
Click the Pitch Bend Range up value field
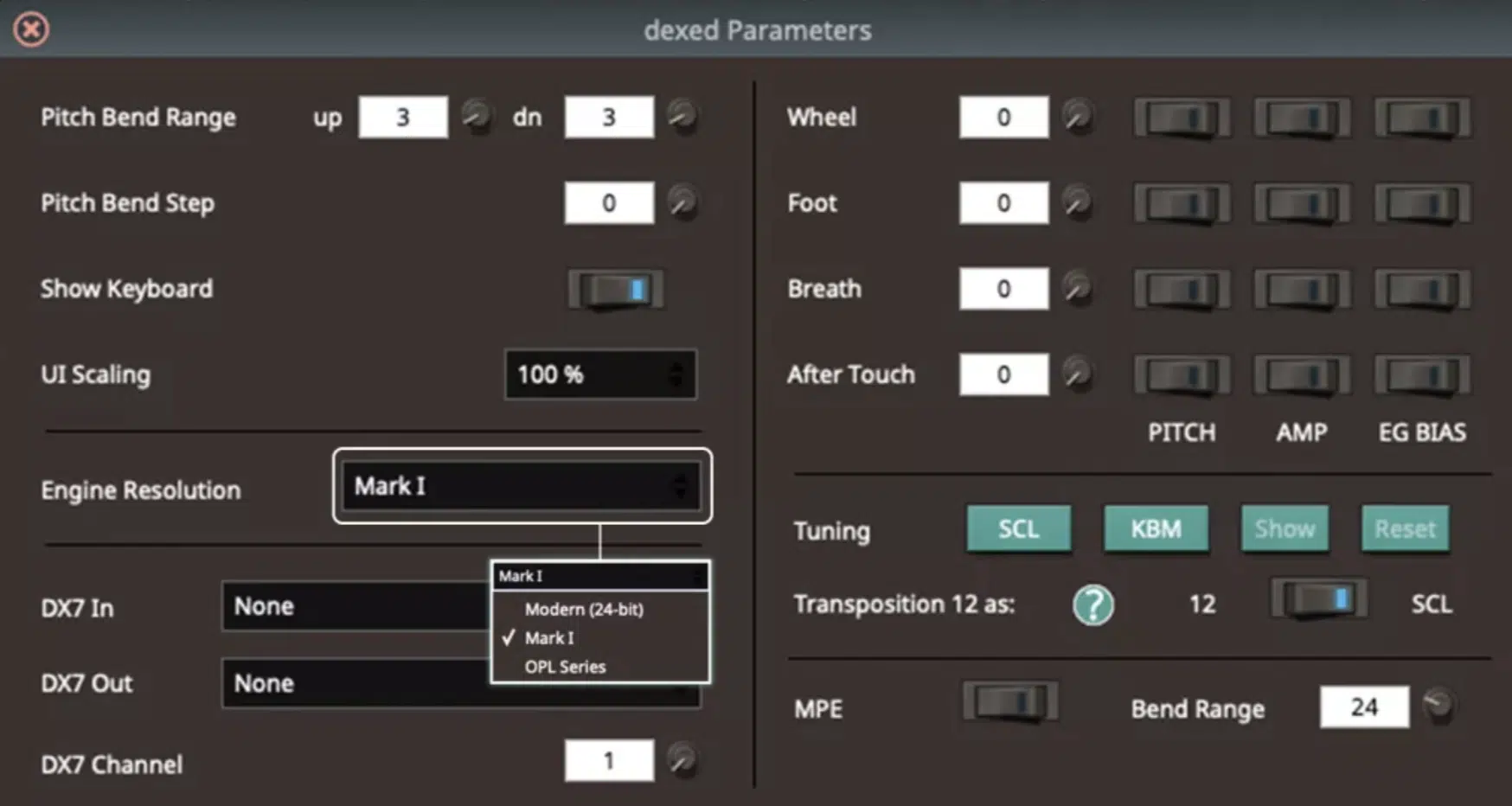click(x=403, y=117)
